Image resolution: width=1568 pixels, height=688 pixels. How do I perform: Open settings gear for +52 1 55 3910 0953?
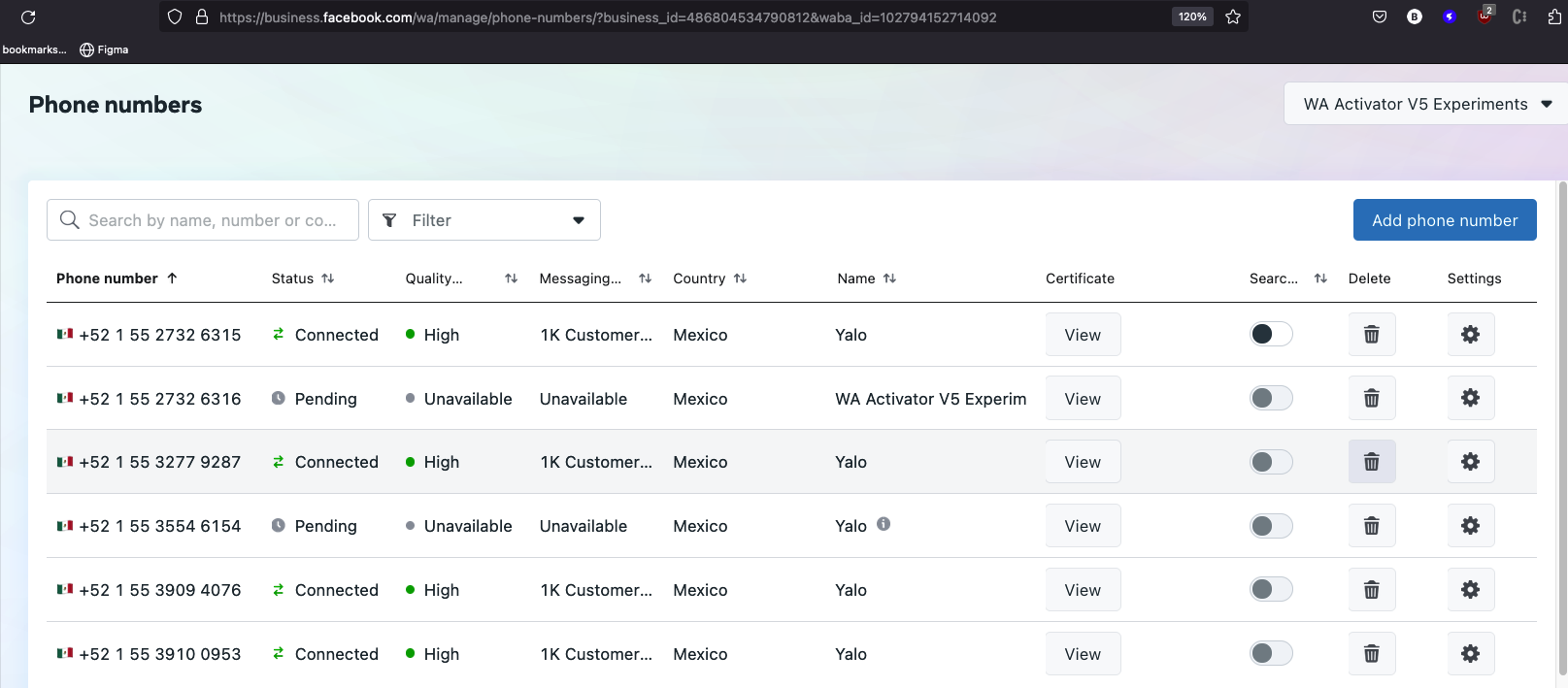(x=1471, y=654)
